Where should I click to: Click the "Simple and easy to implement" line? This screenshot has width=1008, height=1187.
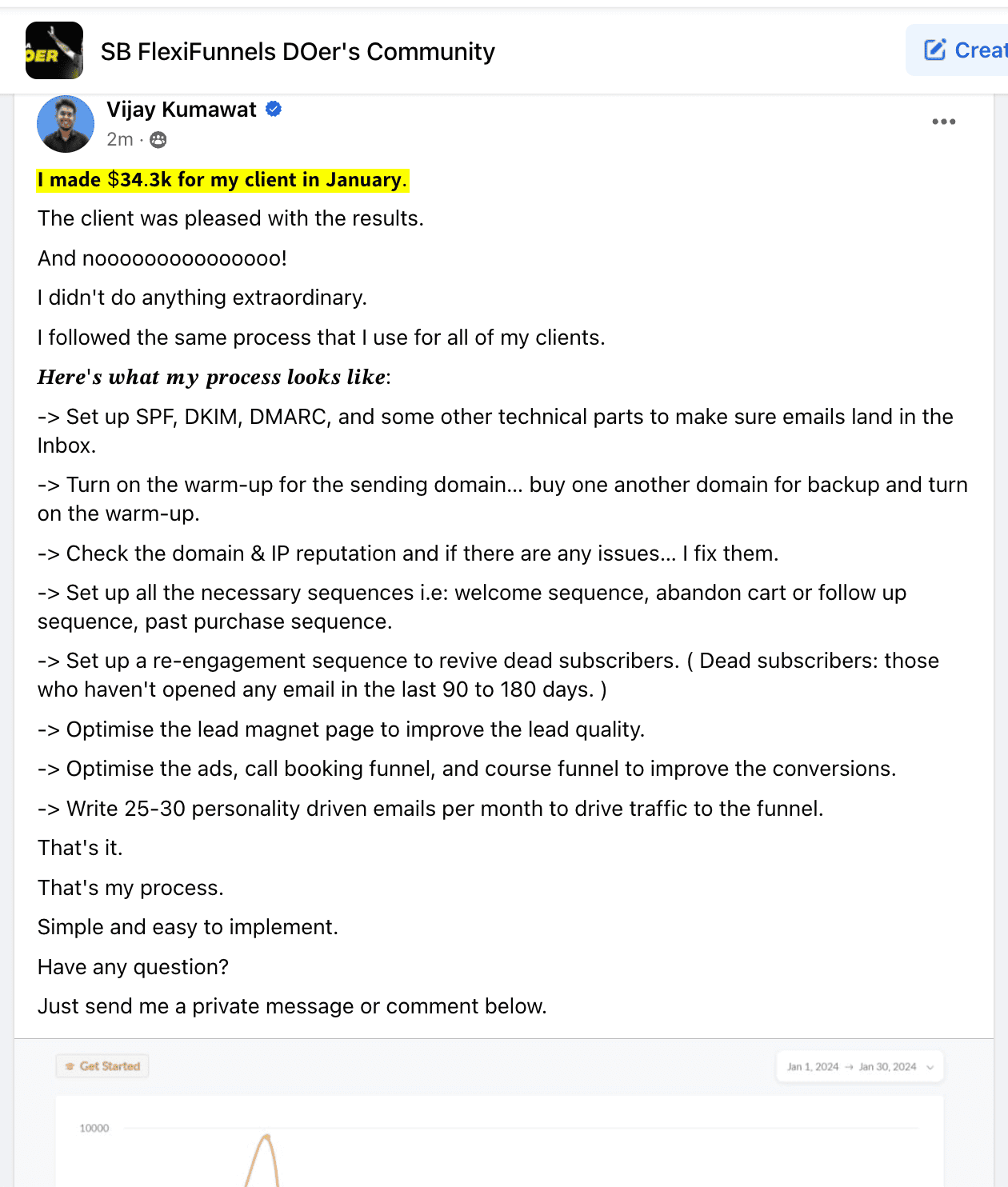[x=188, y=927]
